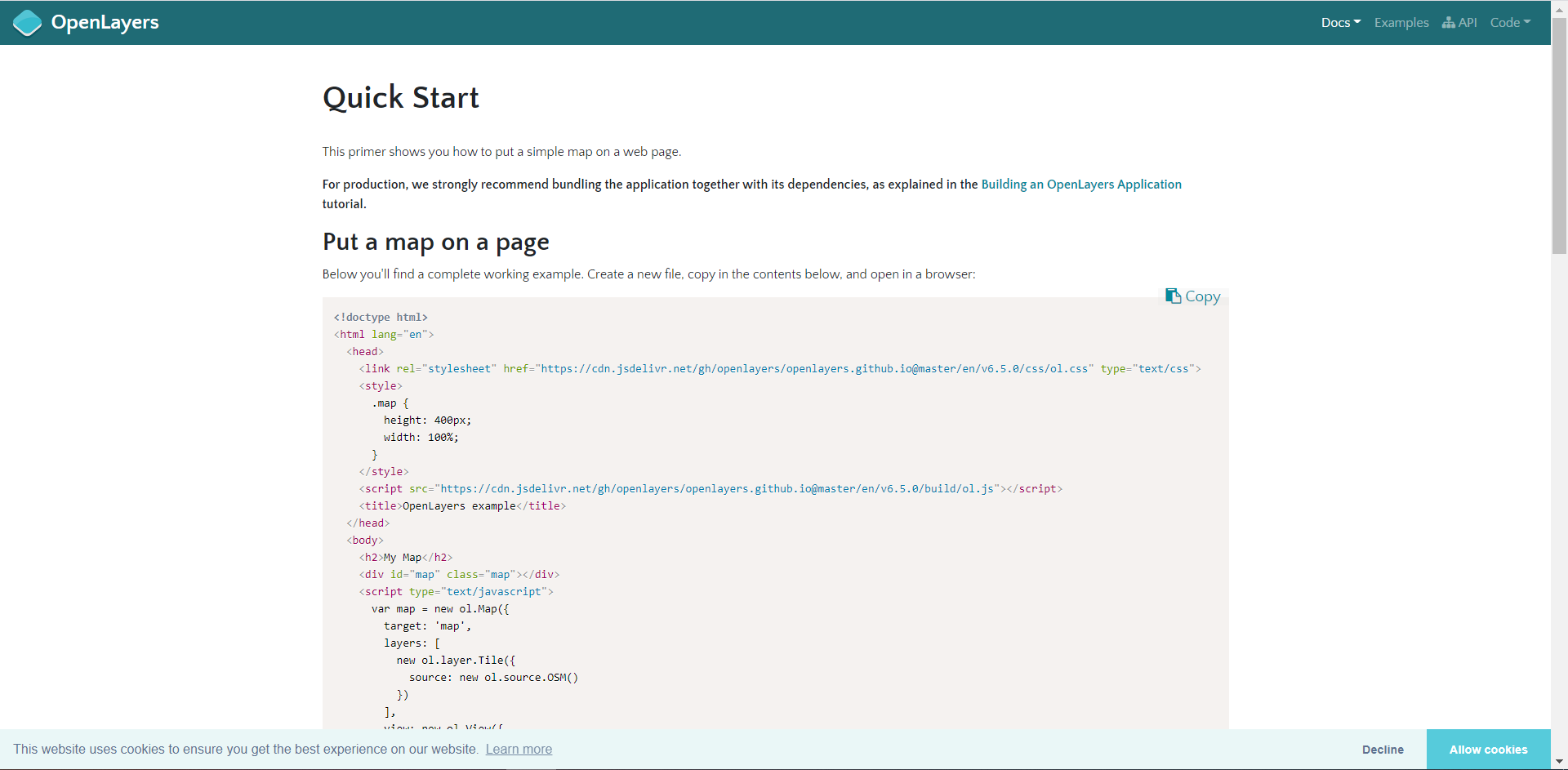Click the 'This primer shows you' intro sentence
The height and width of the screenshot is (770, 1568).
click(501, 152)
